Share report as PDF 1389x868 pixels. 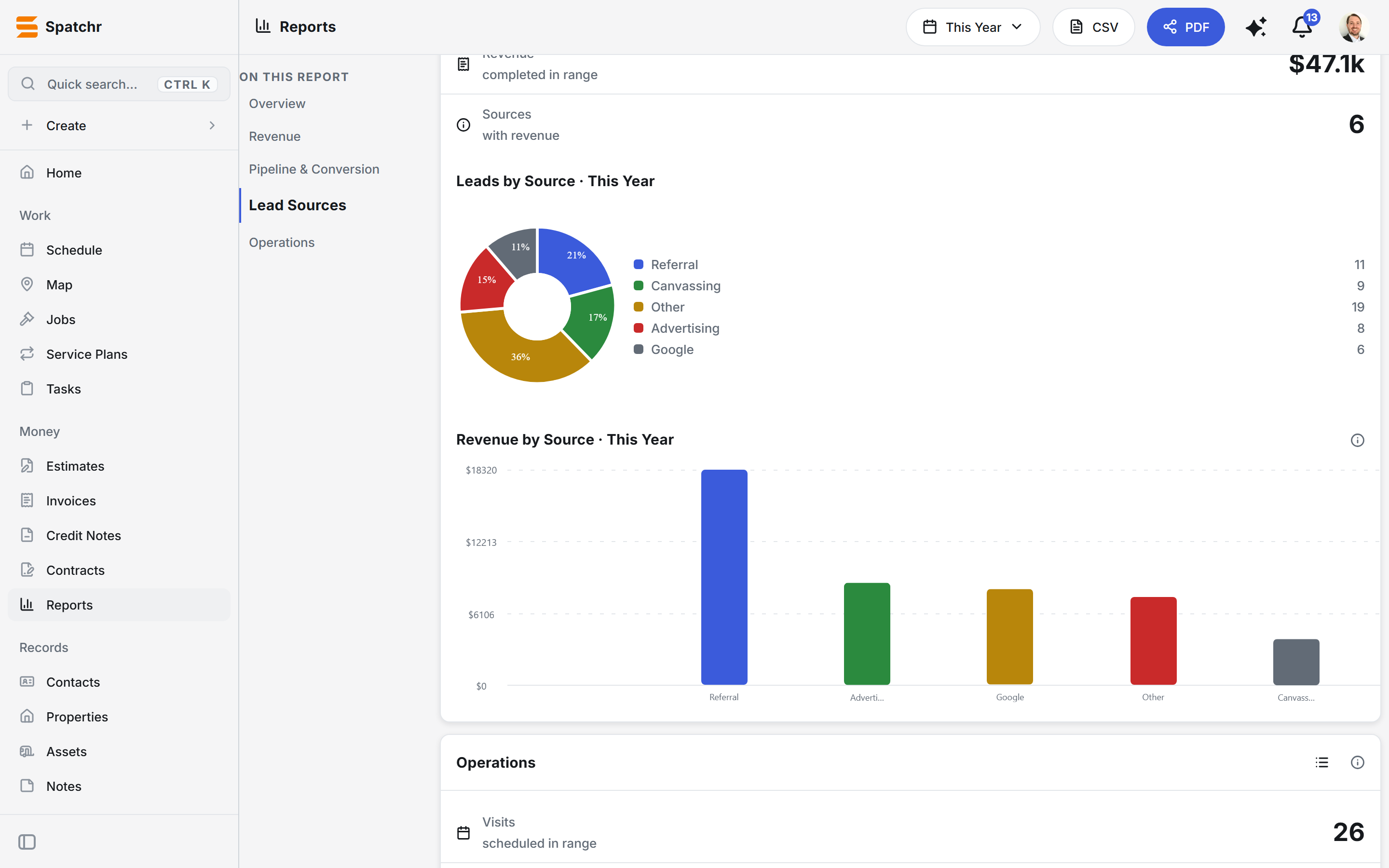tap(1185, 27)
